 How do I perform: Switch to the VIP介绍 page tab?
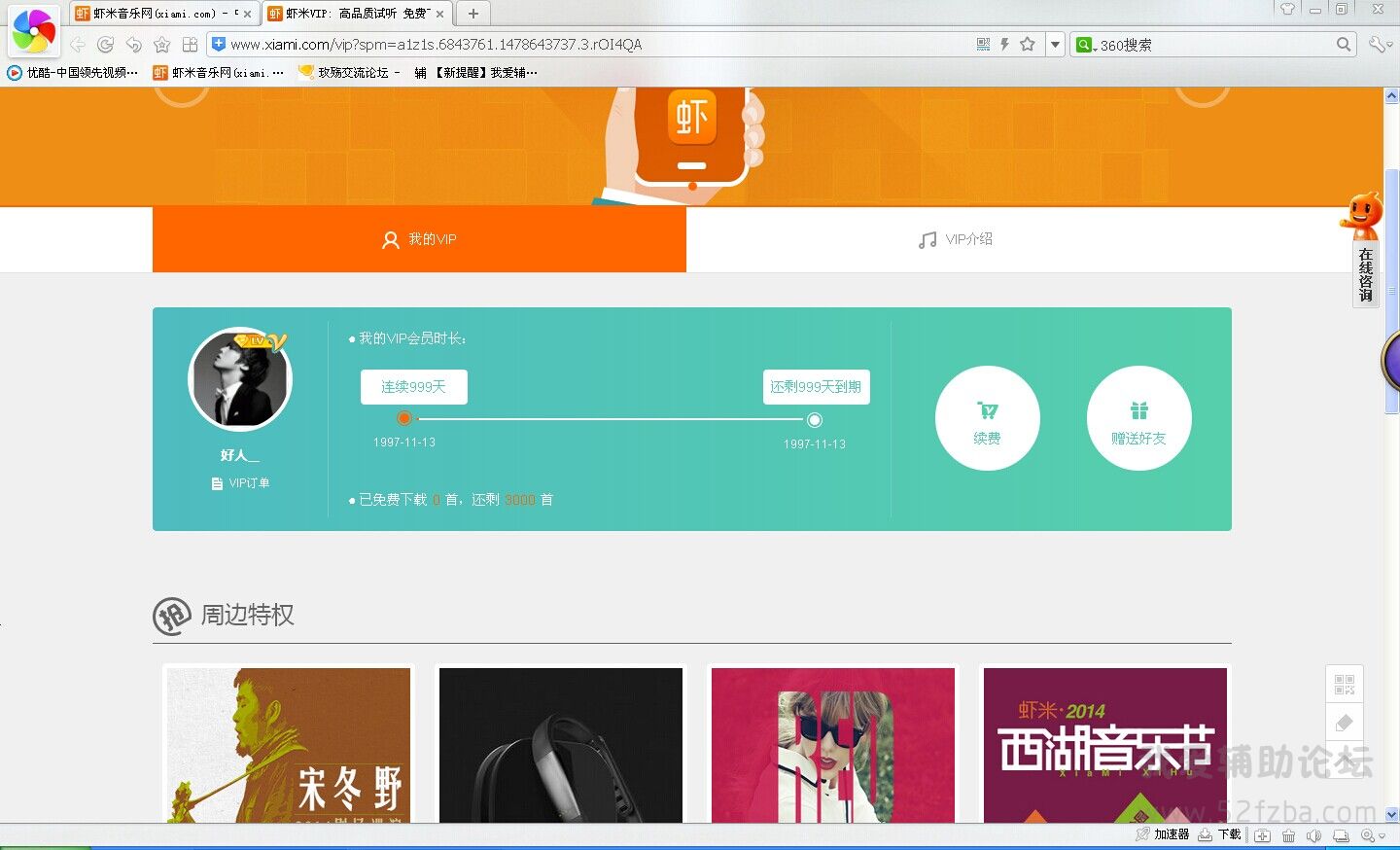click(x=956, y=239)
